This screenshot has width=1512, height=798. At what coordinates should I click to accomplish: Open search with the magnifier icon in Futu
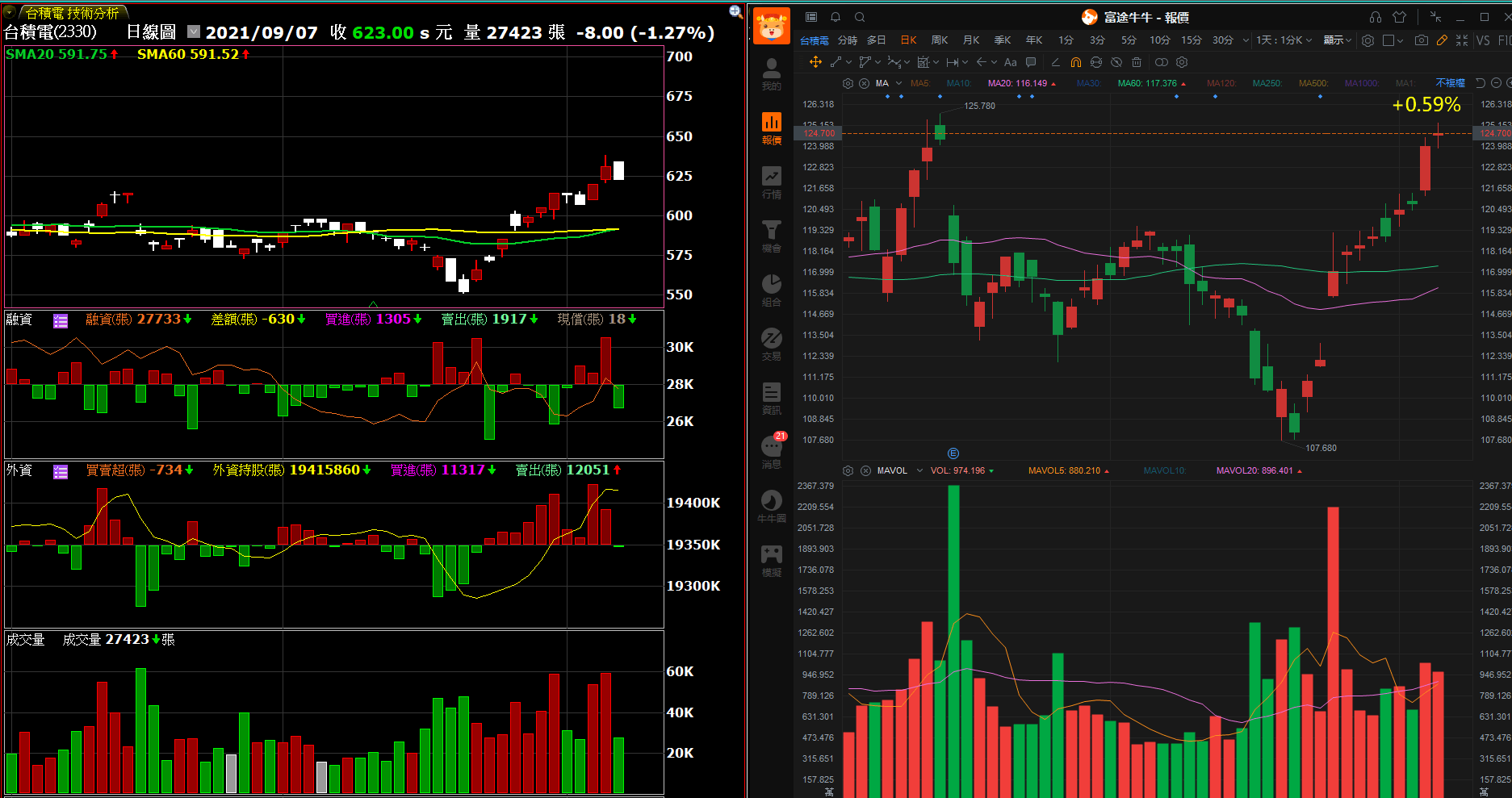[860, 17]
